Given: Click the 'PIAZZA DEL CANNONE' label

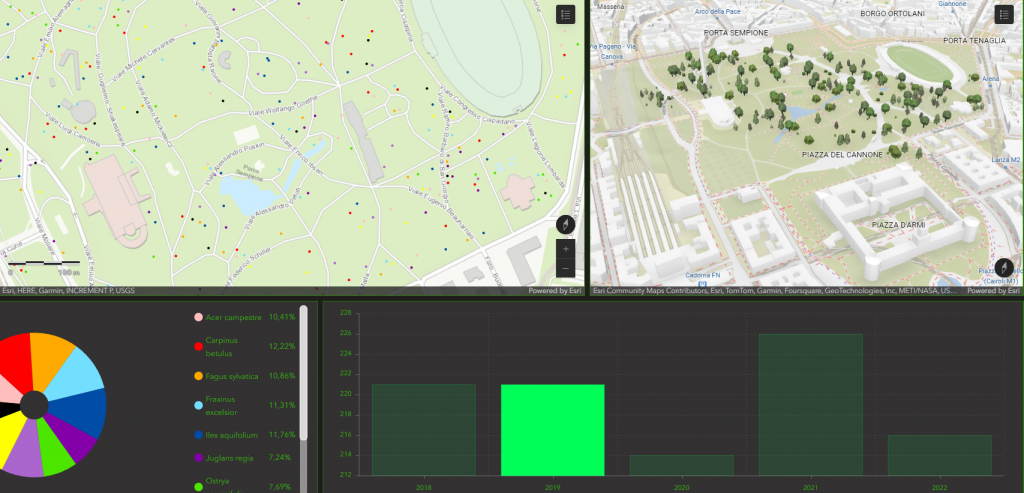Looking at the screenshot, I should [842, 155].
